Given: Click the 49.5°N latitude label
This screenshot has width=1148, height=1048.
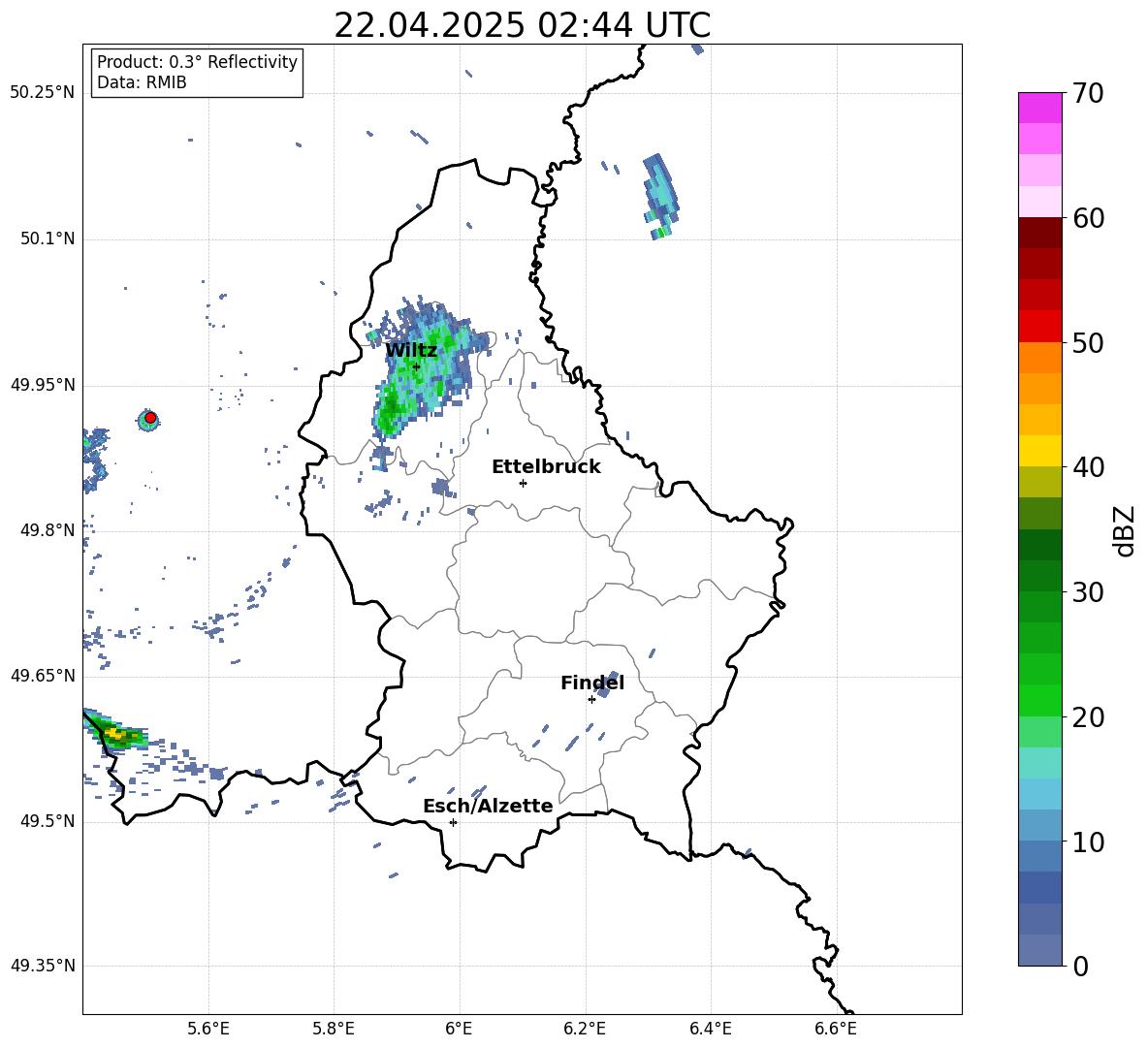Looking at the screenshot, I should [x=48, y=821].
